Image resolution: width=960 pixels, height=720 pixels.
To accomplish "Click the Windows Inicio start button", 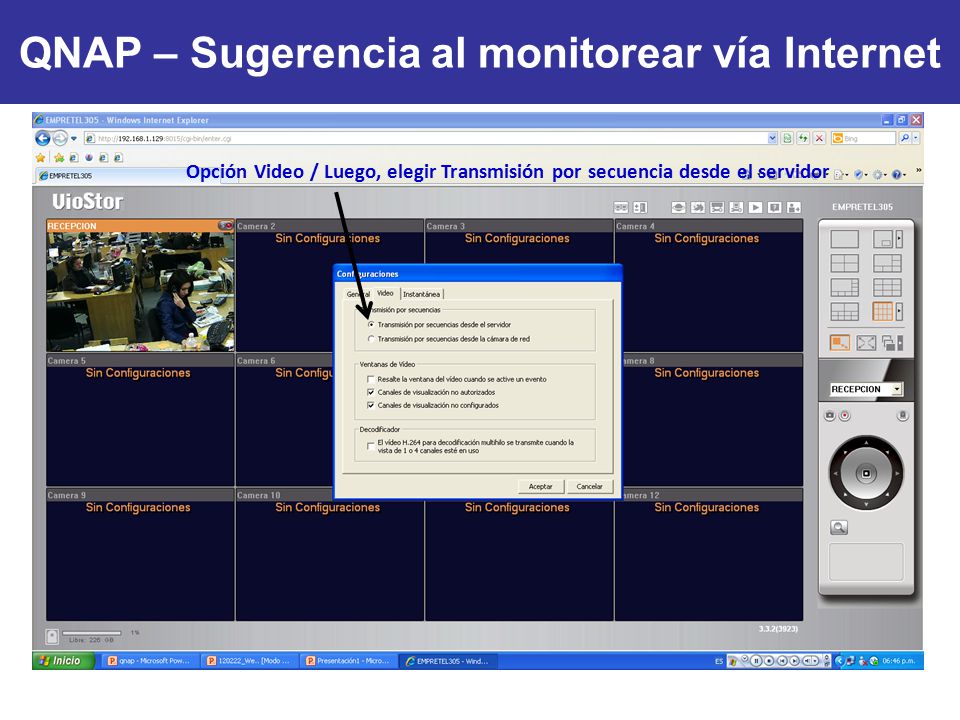I will (64, 661).
